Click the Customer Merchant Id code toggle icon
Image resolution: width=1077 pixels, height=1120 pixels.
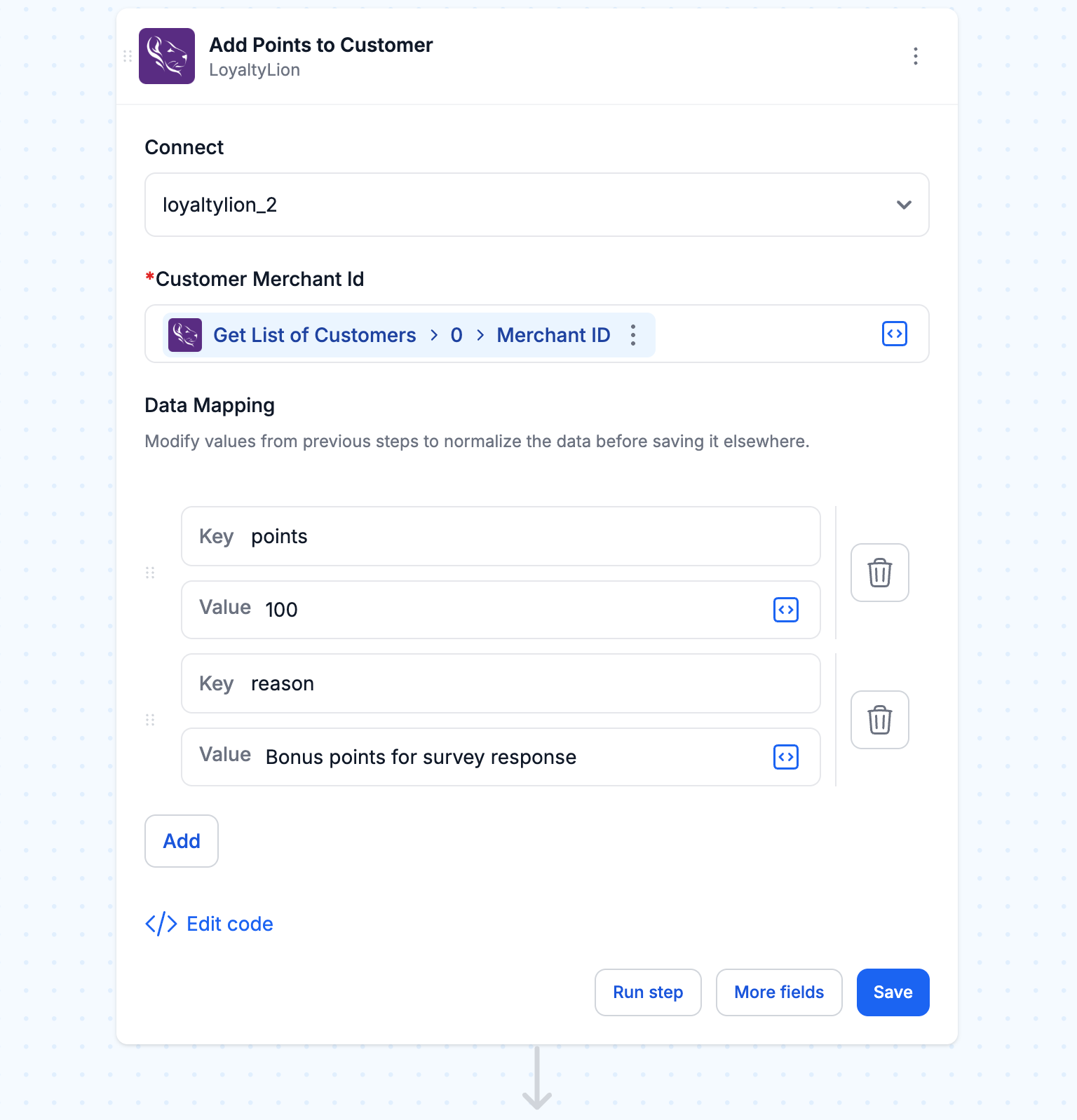[895, 334]
